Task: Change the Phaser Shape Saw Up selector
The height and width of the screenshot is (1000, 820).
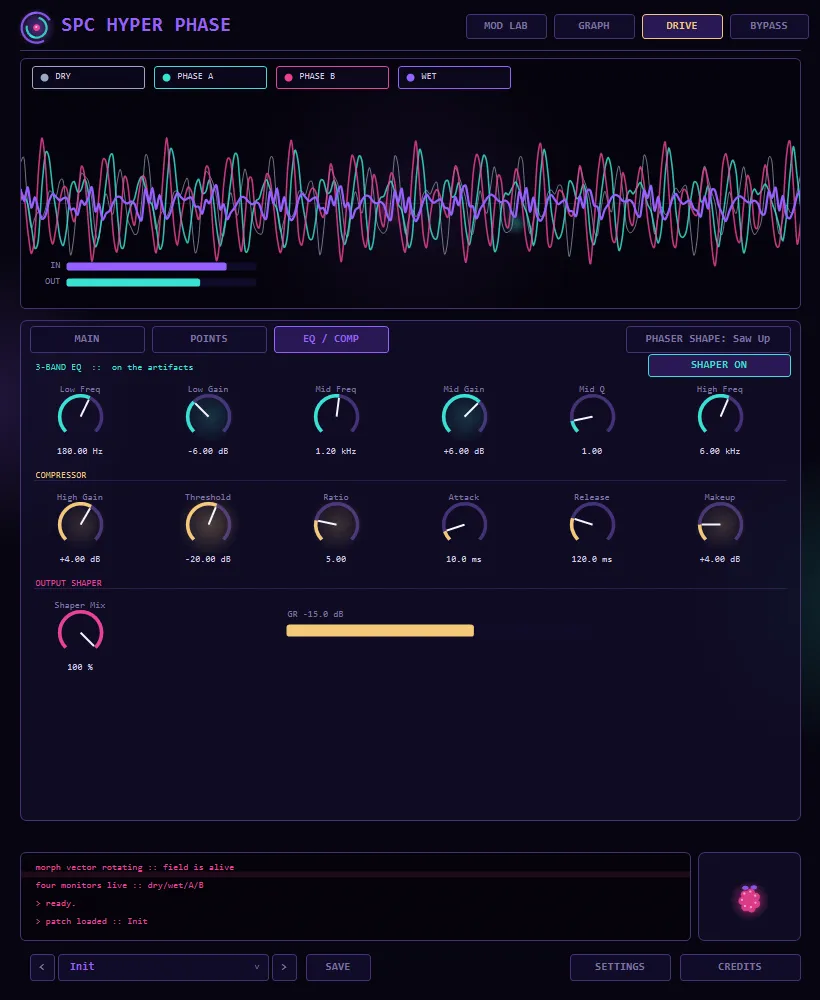Action: (708, 339)
